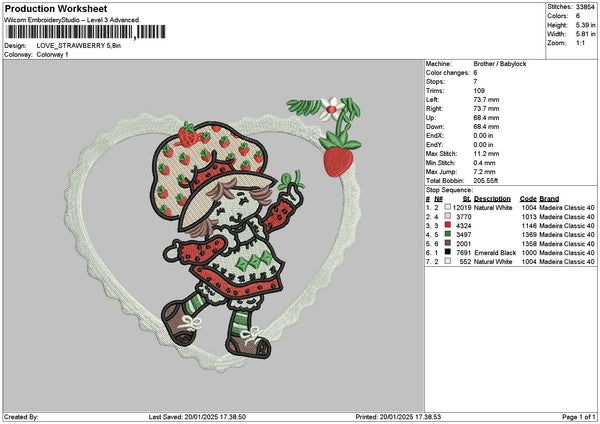Click the 'Created By:' footer label
The height and width of the screenshot is (424, 600).
pos(21,417)
